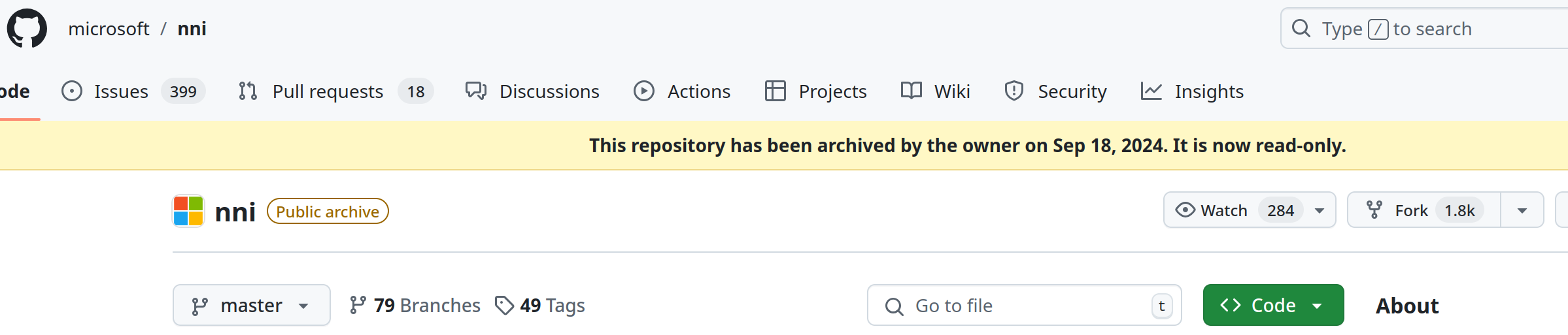Image resolution: width=1568 pixels, height=335 pixels.
Task: Click the tag icon beside 49 Tags
Action: [x=504, y=306]
